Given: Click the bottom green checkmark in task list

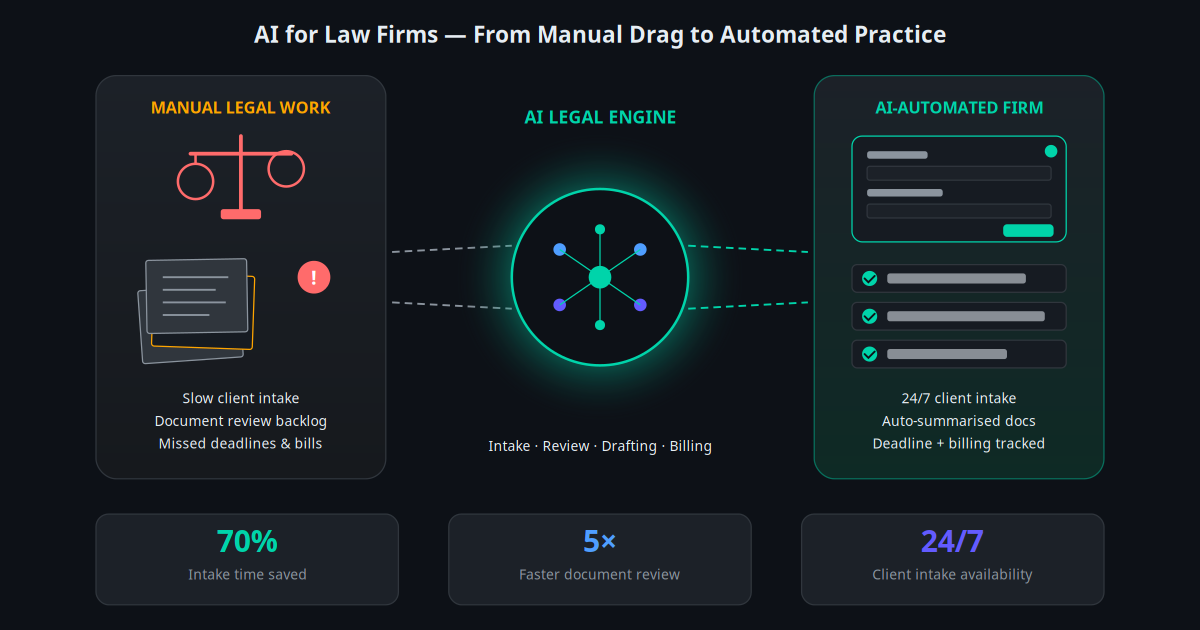Looking at the screenshot, I should tap(870, 354).
